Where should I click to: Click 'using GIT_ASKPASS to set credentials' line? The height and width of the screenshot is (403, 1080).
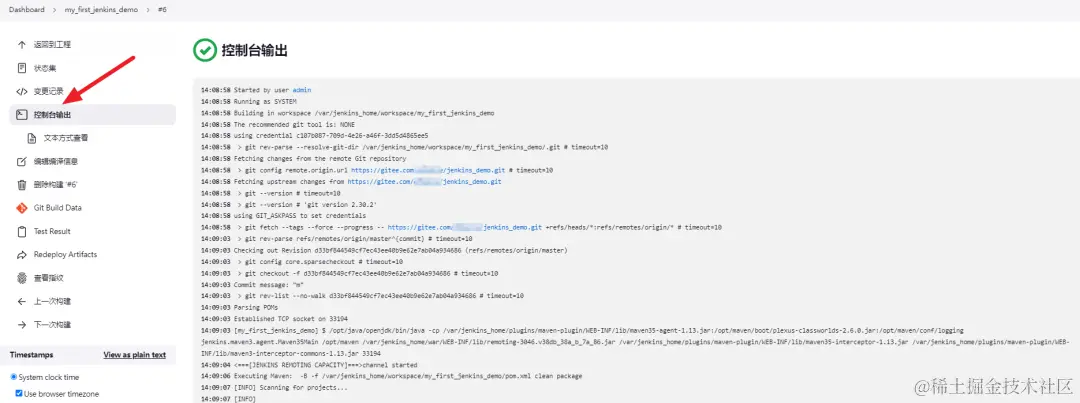click(285, 216)
